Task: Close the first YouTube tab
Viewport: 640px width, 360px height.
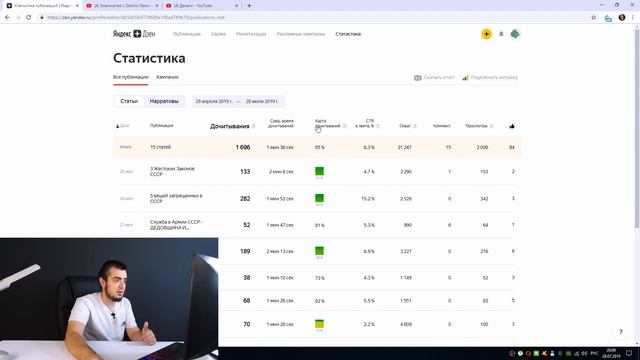Action: point(157,6)
